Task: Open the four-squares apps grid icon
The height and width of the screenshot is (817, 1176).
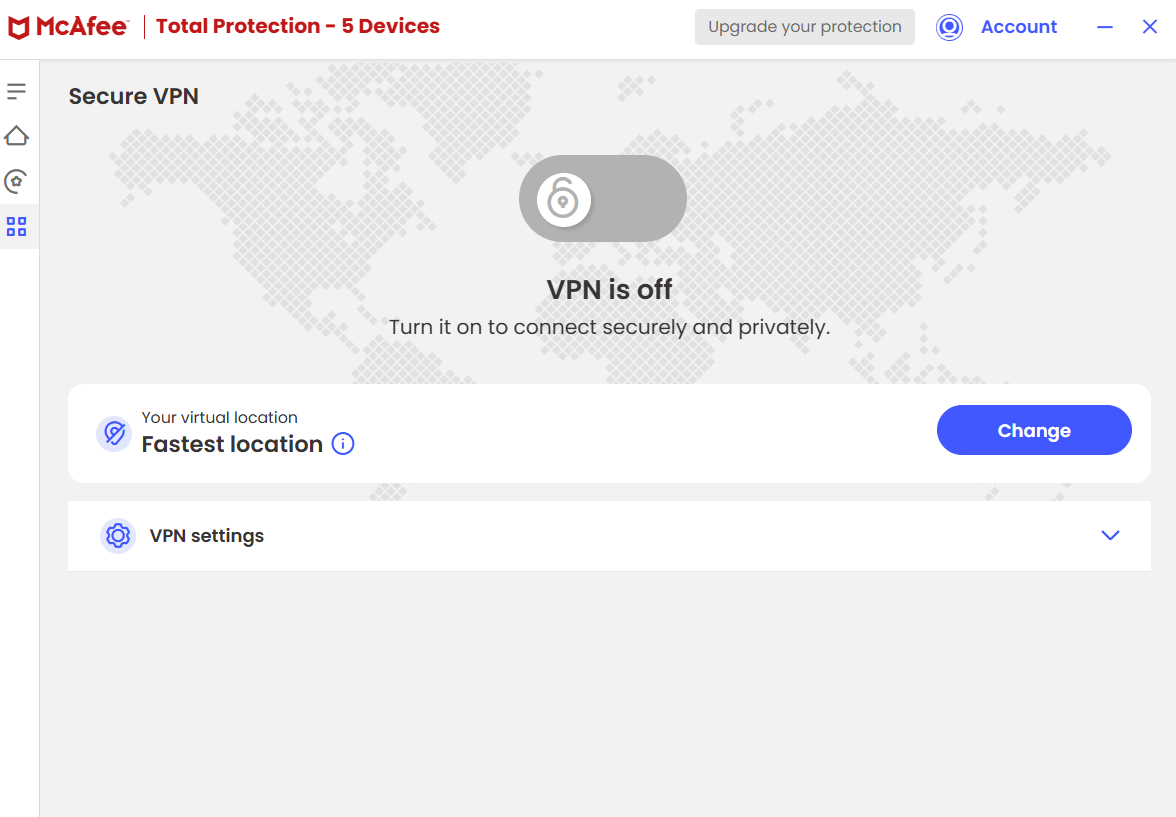Action: (16, 226)
